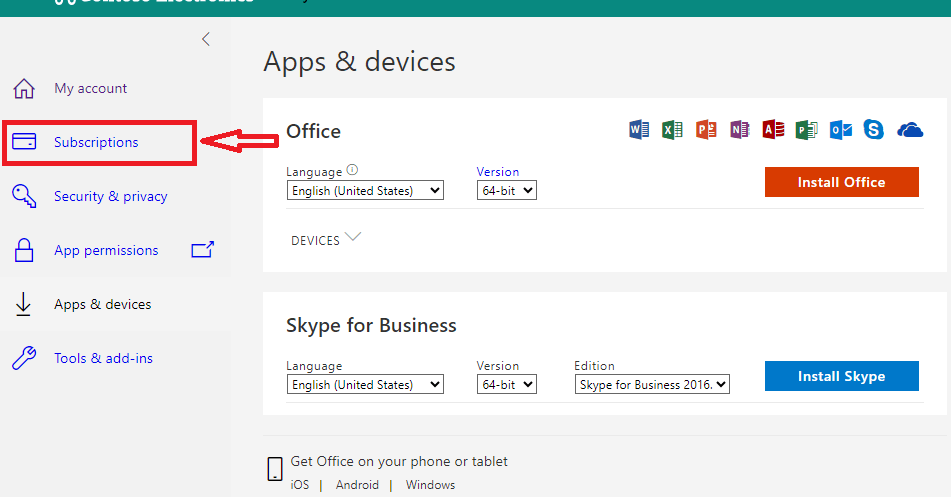Screen dimensions: 951x497
Task: Click the Get Office on your phone text
Action: pos(398,461)
